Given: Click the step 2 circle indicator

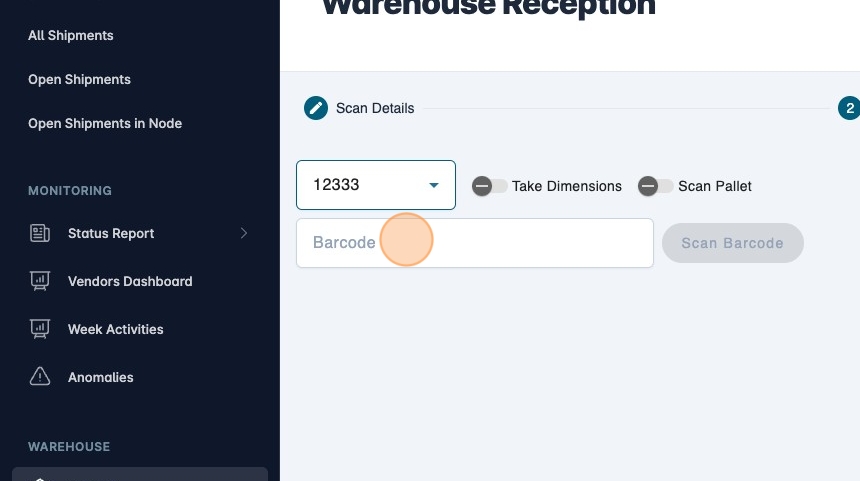Looking at the screenshot, I should tap(849, 108).
